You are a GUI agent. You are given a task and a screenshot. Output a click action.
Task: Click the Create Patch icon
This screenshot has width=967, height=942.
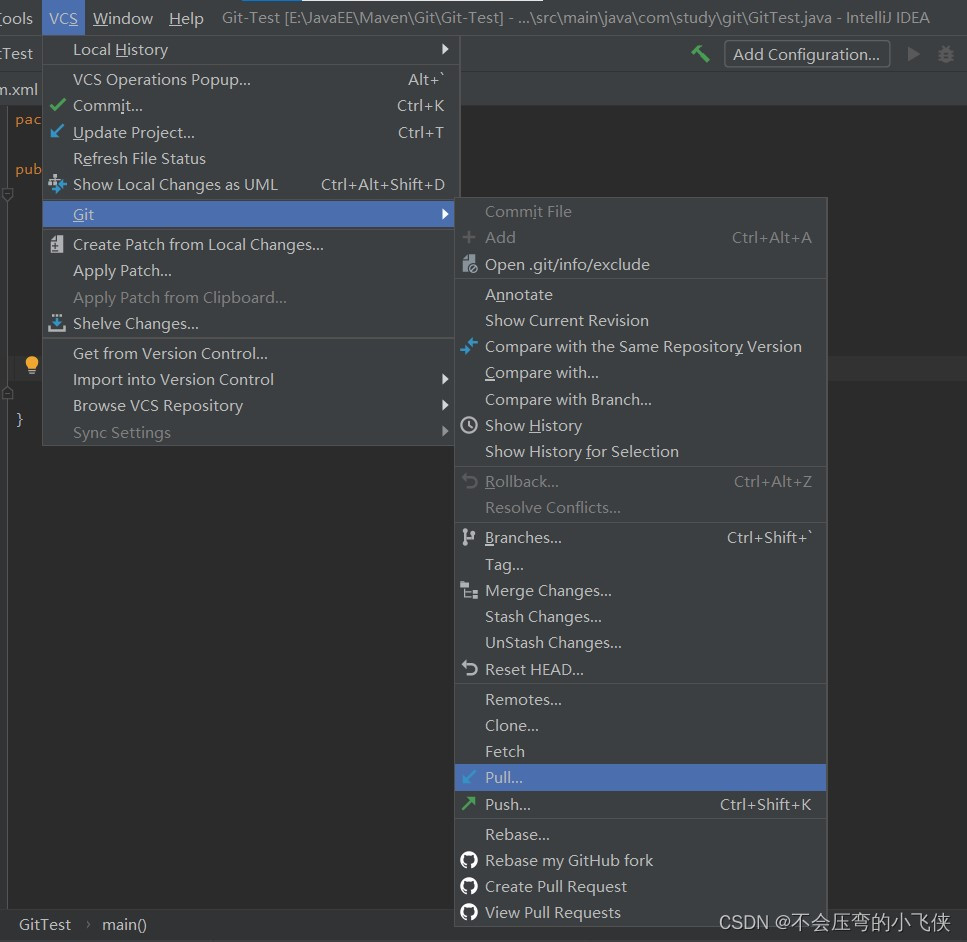[x=57, y=244]
